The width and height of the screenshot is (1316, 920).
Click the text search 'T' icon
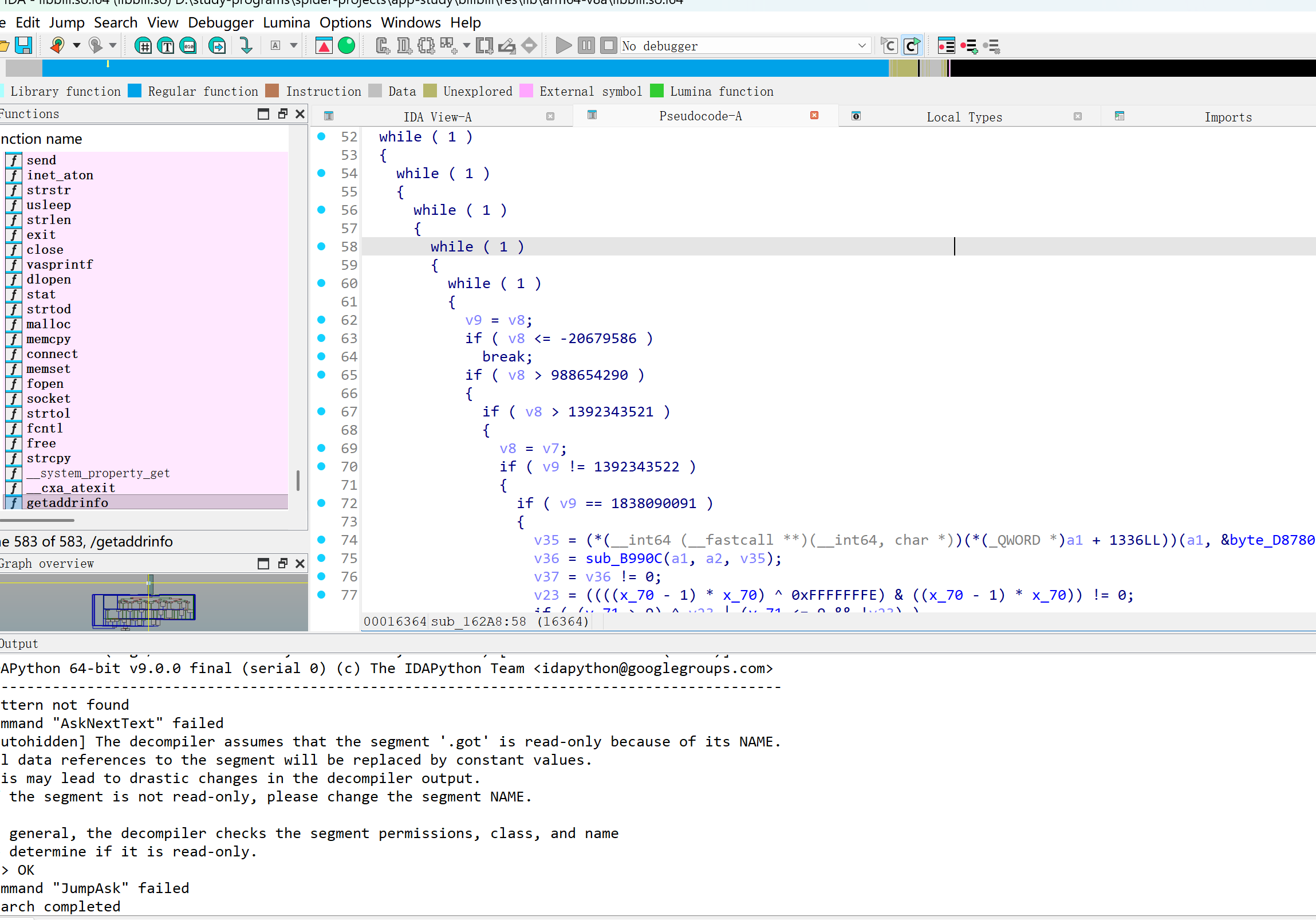(x=166, y=45)
